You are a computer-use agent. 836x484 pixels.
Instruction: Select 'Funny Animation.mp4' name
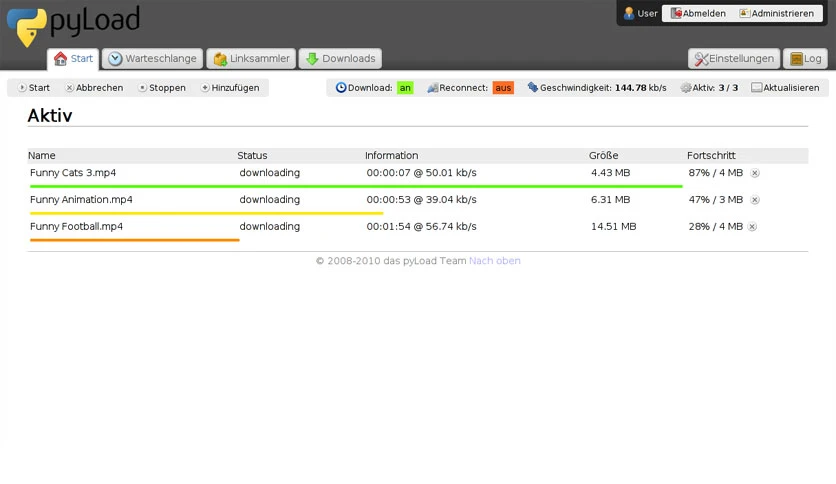(81, 199)
